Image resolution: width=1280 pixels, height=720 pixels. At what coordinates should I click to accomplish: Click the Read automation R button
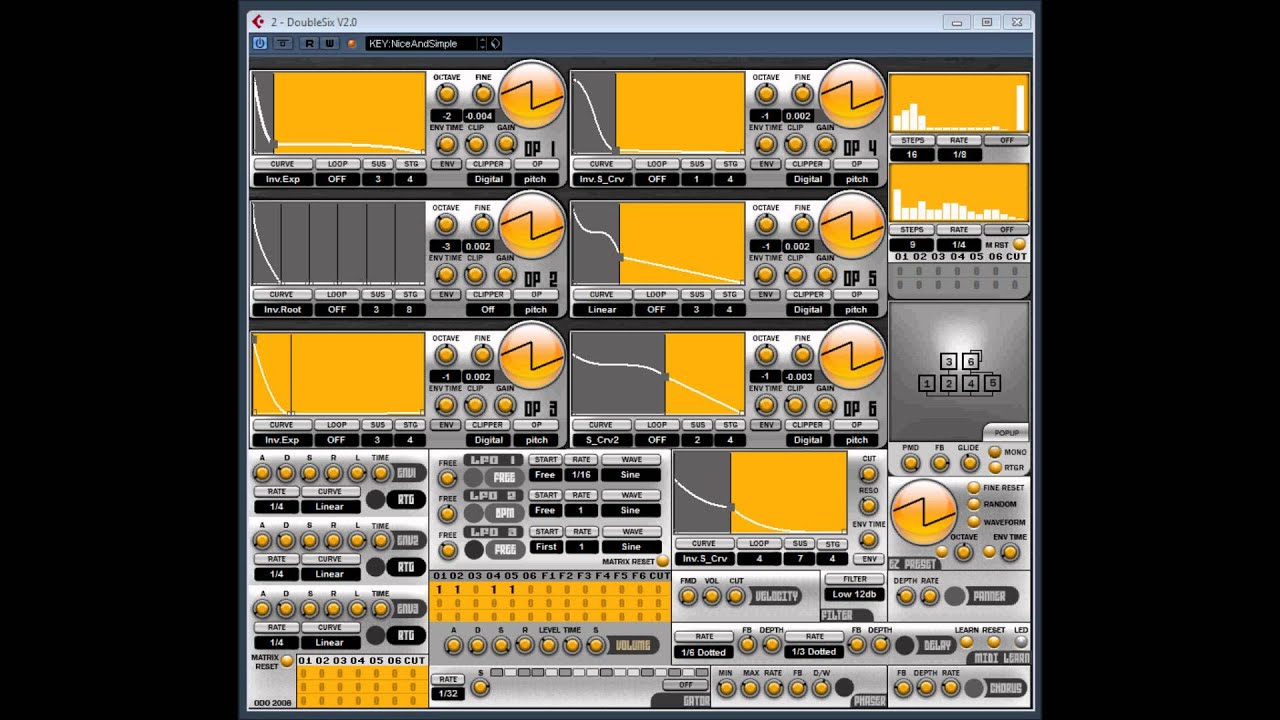tap(309, 43)
